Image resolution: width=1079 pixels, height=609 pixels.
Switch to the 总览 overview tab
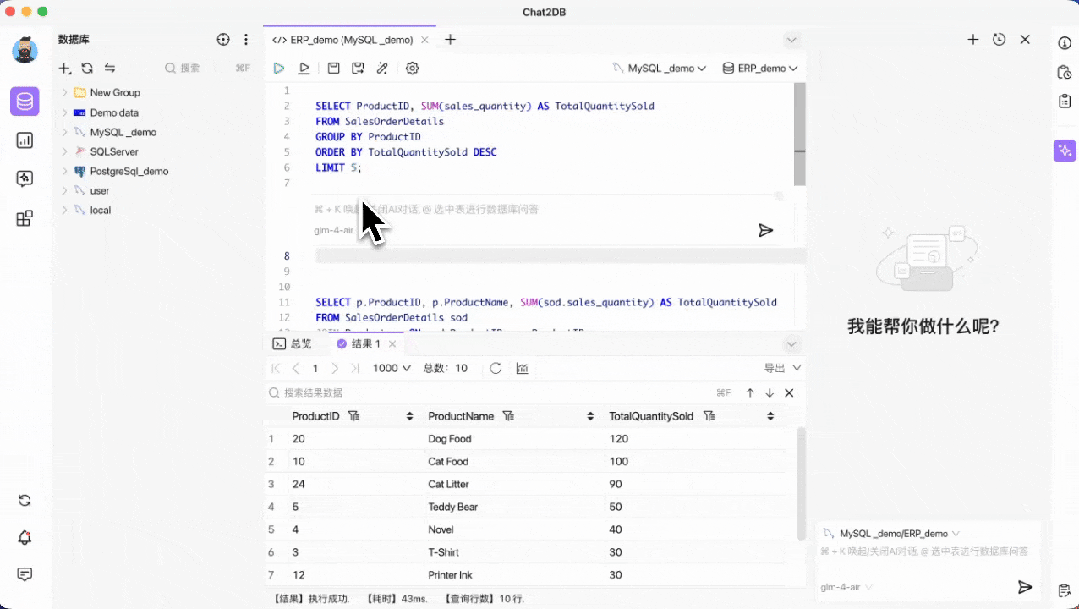pos(292,344)
